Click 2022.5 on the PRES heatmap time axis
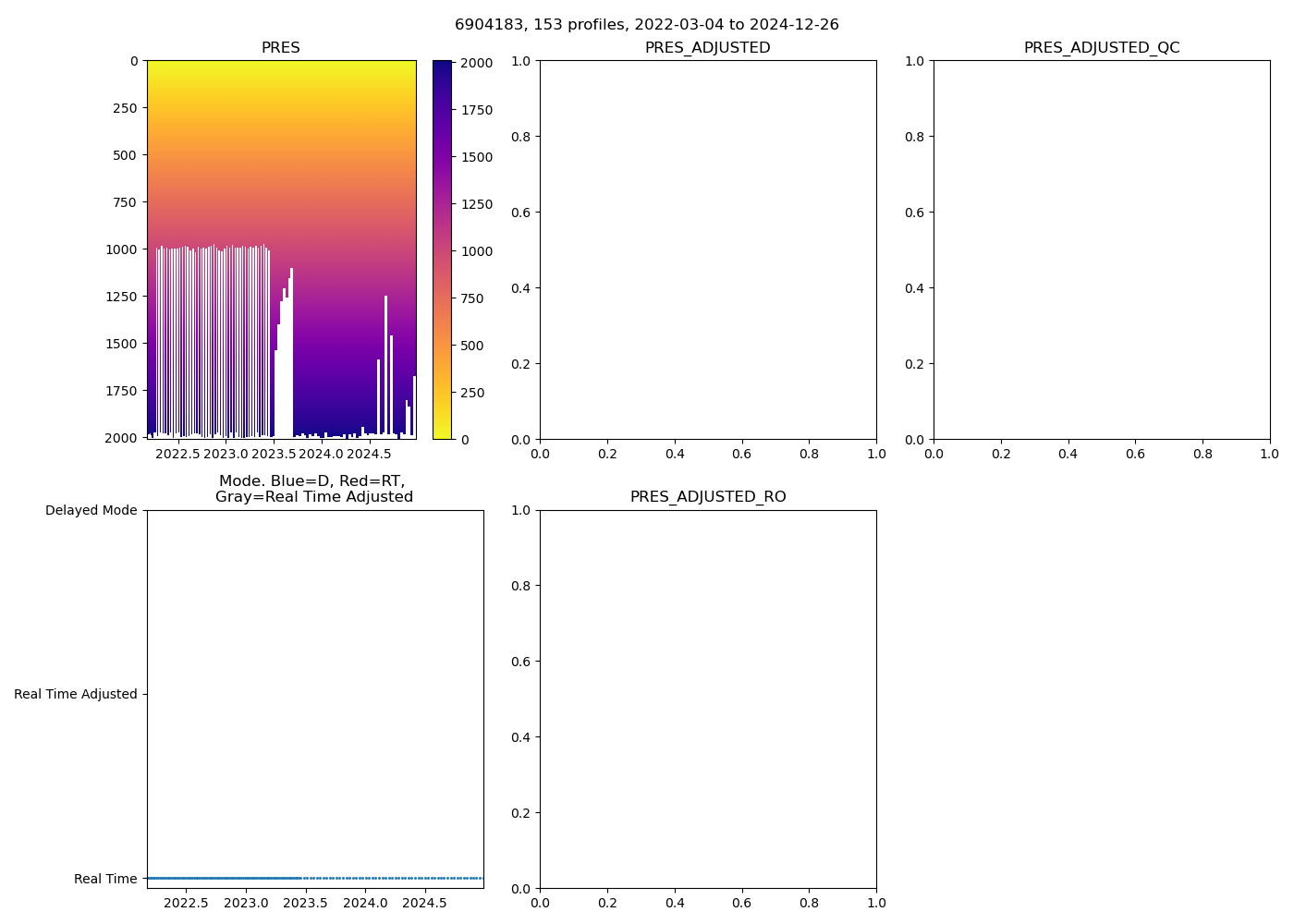This screenshot has height=924, width=1294. pos(177,455)
